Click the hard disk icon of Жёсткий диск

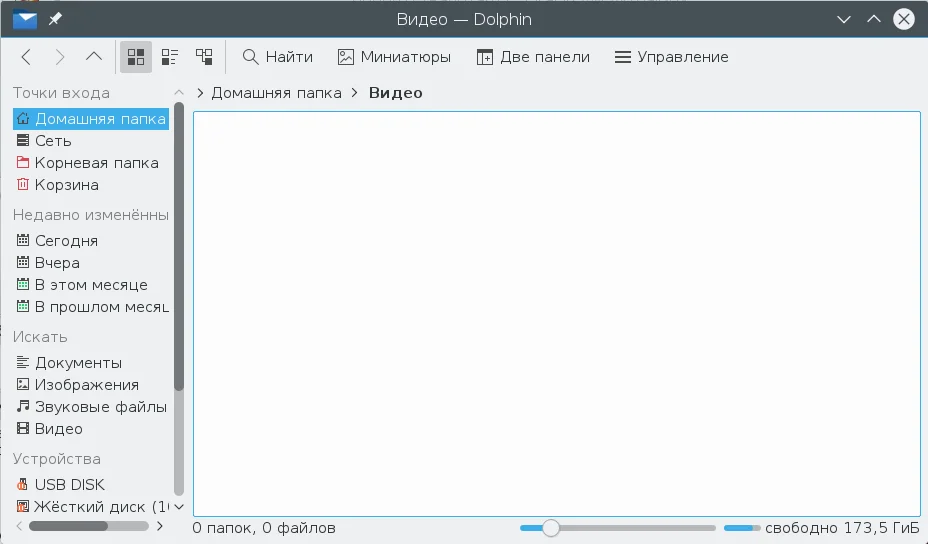coord(22,506)
